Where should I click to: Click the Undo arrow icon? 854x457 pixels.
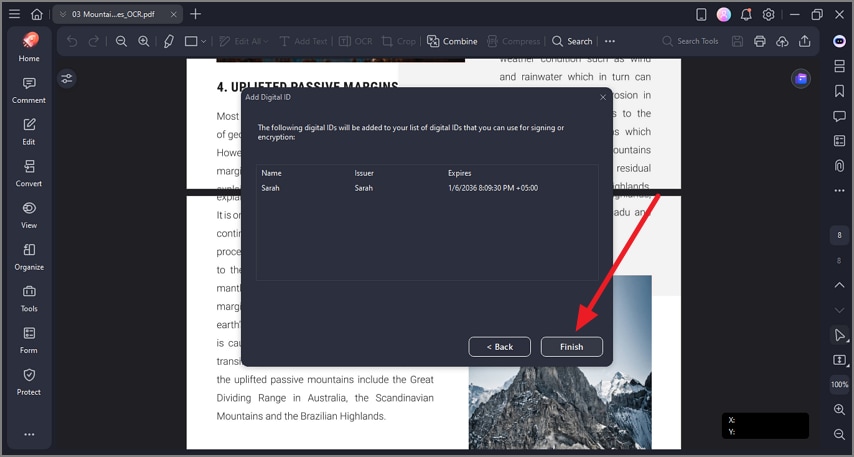pyautogui.click(x=72, y=41)
